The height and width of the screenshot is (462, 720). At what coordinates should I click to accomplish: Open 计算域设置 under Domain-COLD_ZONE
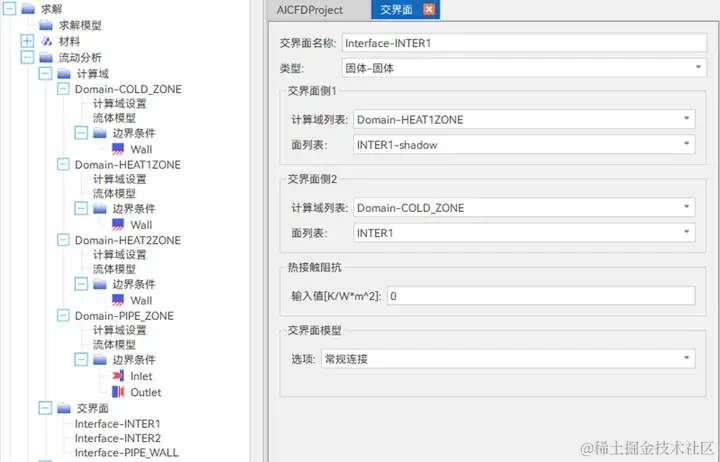point(119,103)
